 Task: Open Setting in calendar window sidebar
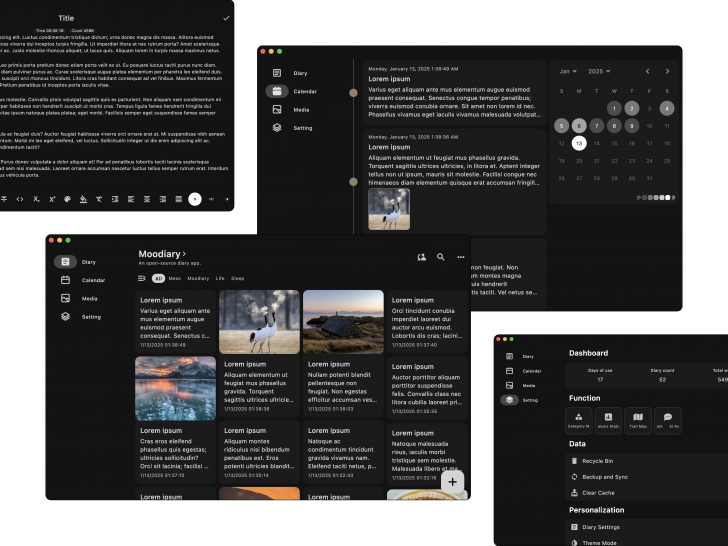tap(291, 128)
